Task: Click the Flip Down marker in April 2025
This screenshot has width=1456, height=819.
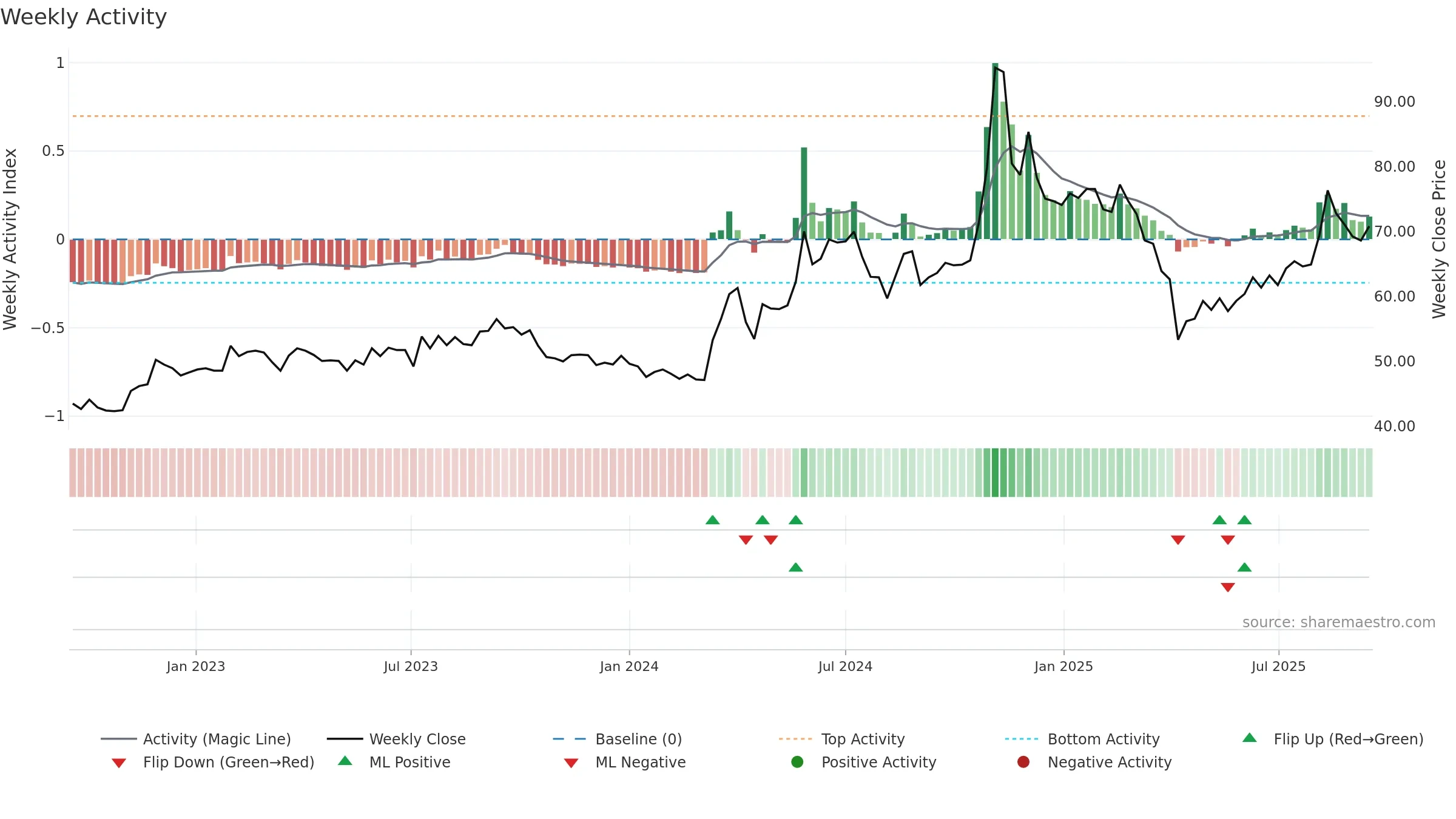Action: 1178,540
